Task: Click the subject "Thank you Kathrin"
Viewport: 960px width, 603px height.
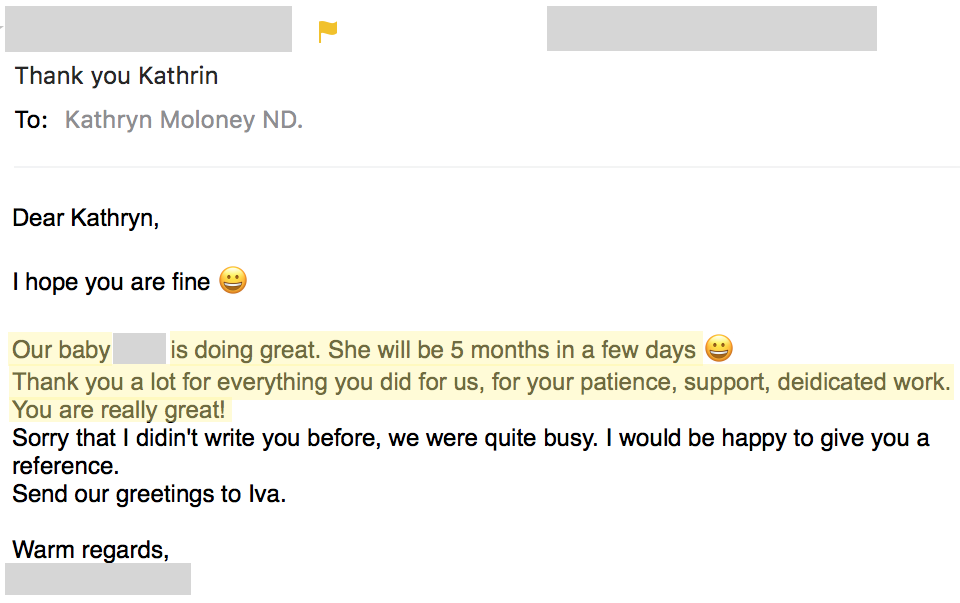Action: tap(116, 76)
